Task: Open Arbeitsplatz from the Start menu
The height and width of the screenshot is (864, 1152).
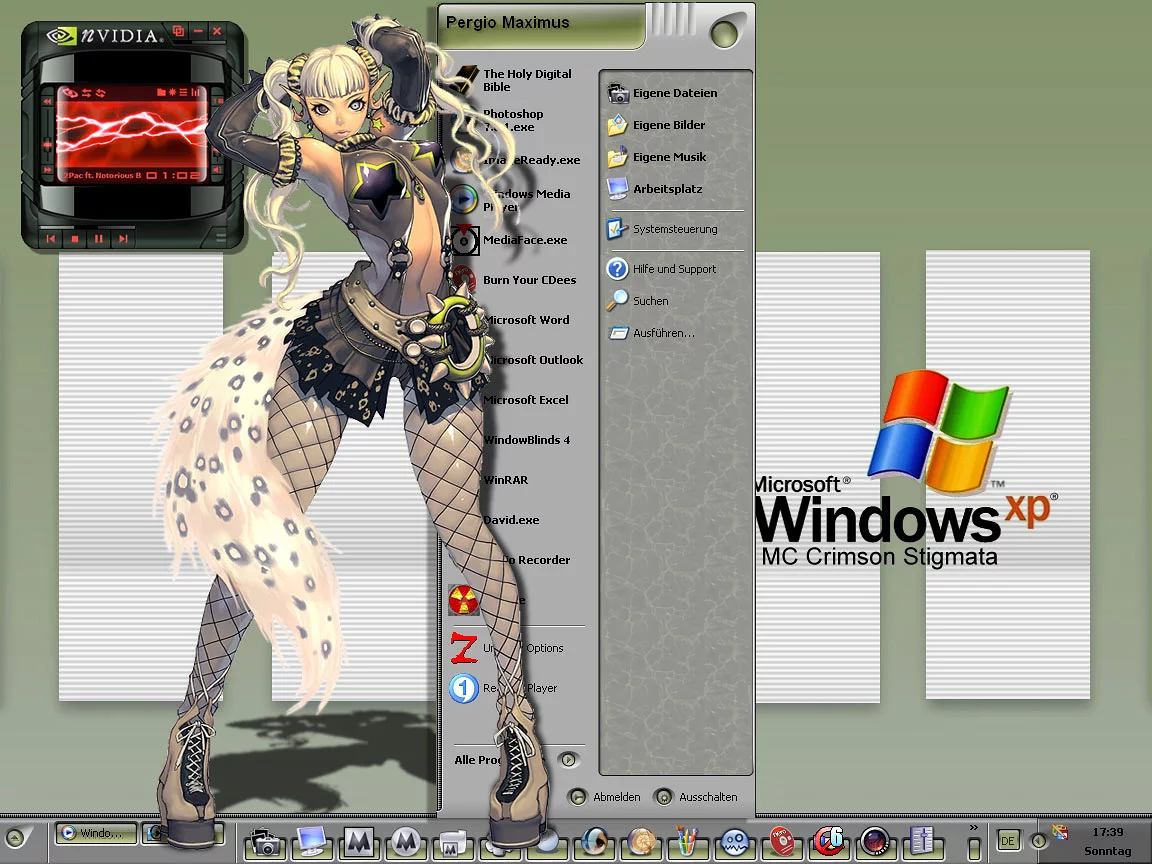Action: (x=666, y=189)
